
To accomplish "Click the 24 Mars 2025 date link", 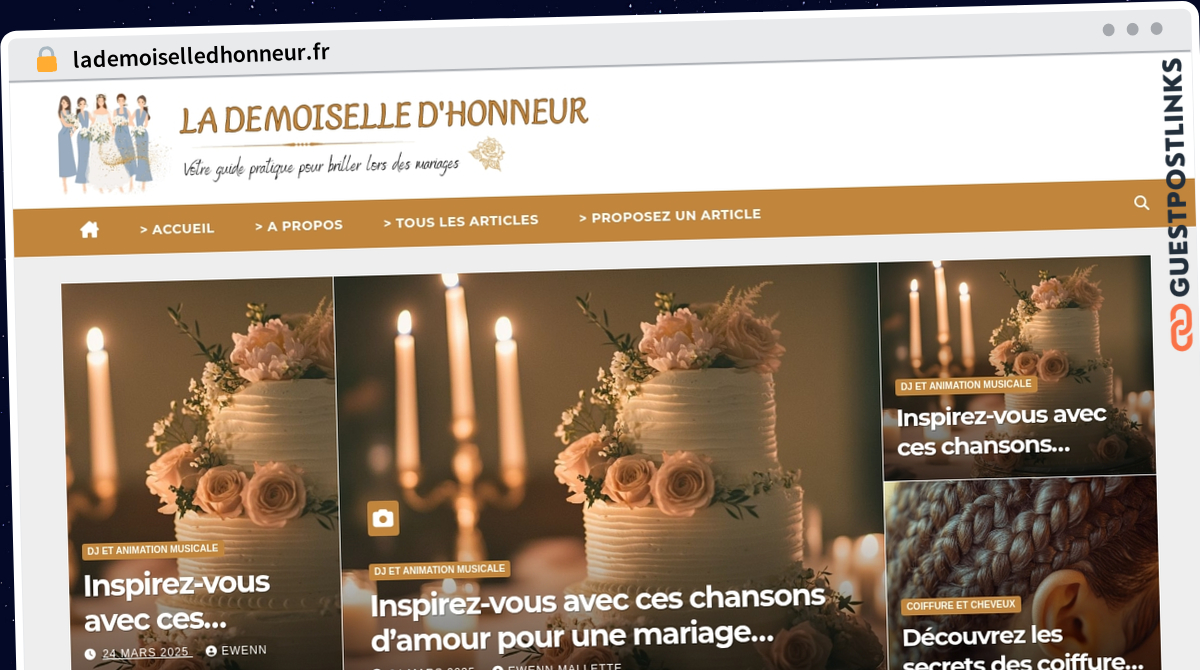I will coord(146,653).
